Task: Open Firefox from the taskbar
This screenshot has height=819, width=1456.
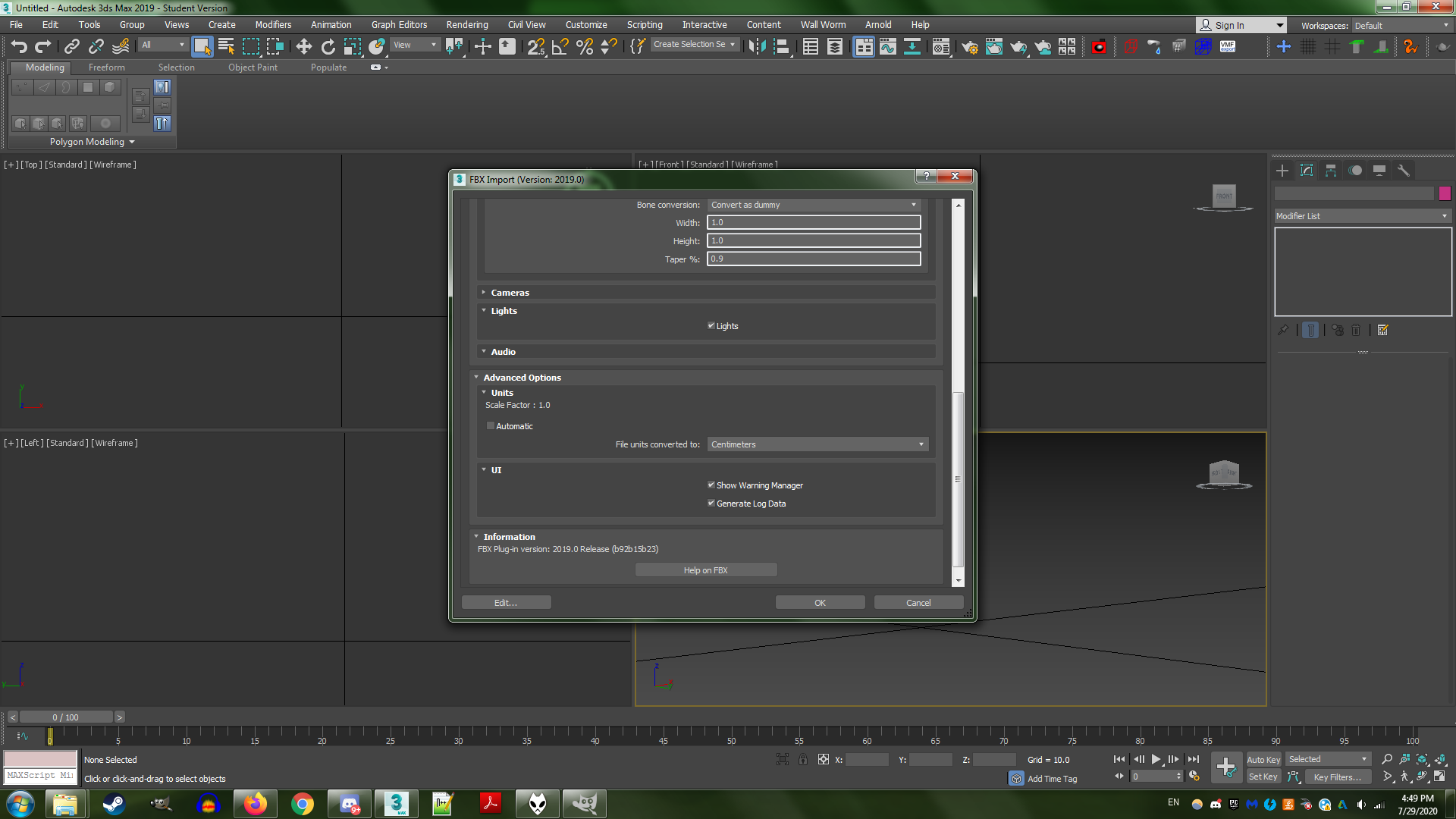Action: point(255,804)
